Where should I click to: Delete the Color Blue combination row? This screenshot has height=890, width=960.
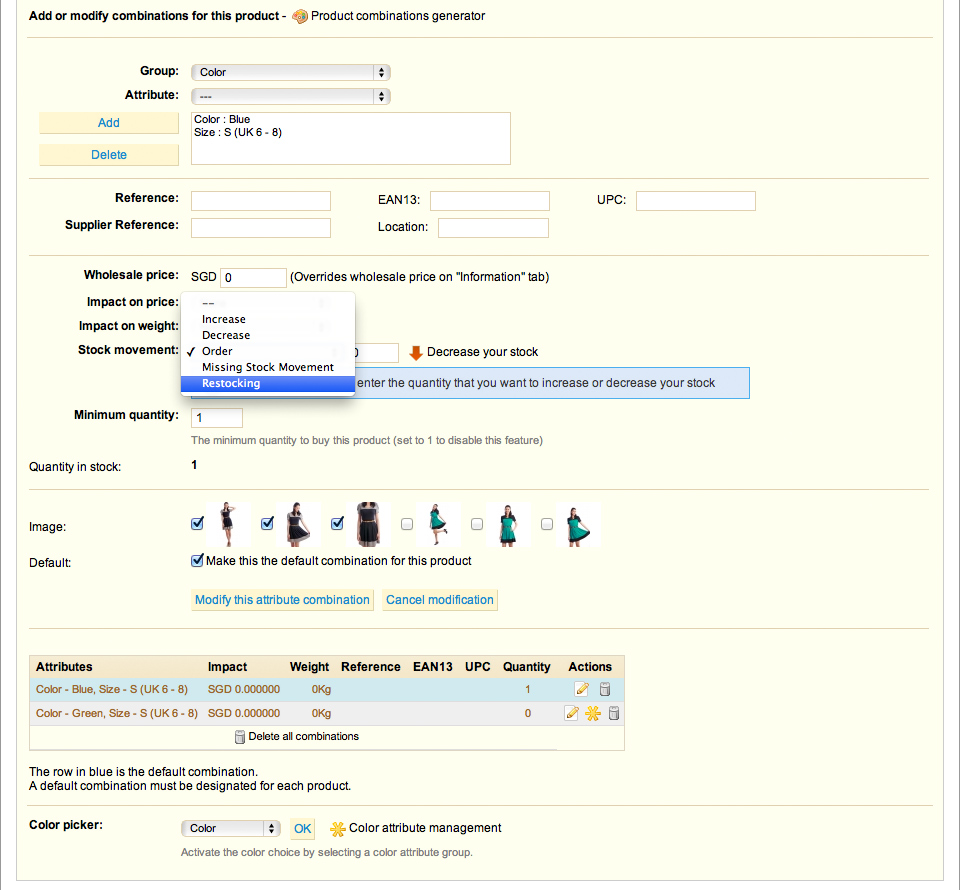(x=604, y=689)
